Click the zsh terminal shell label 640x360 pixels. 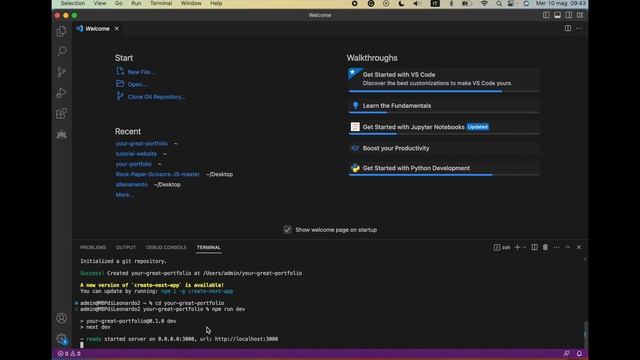502,247
